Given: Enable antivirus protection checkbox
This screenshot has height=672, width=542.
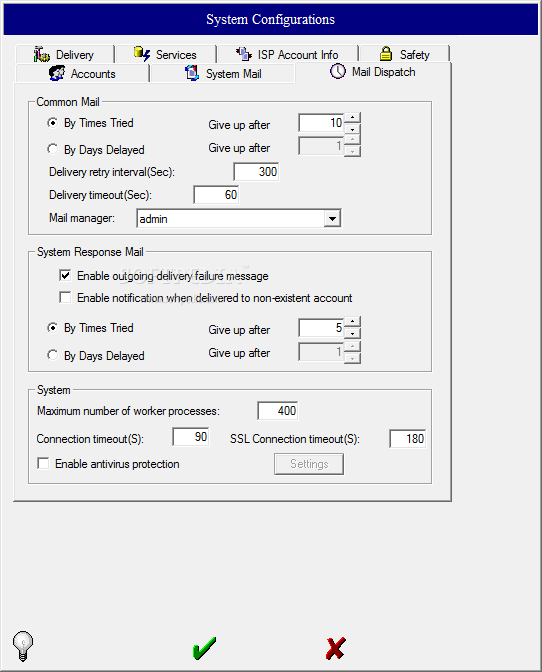Looking at the screenshot, I should [x=43, y=463].
